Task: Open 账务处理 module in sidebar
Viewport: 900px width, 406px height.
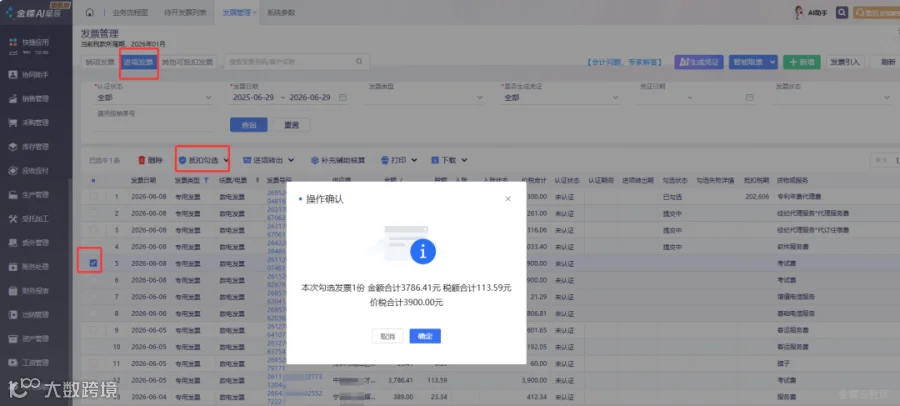Action: click(x=29, y=267)
